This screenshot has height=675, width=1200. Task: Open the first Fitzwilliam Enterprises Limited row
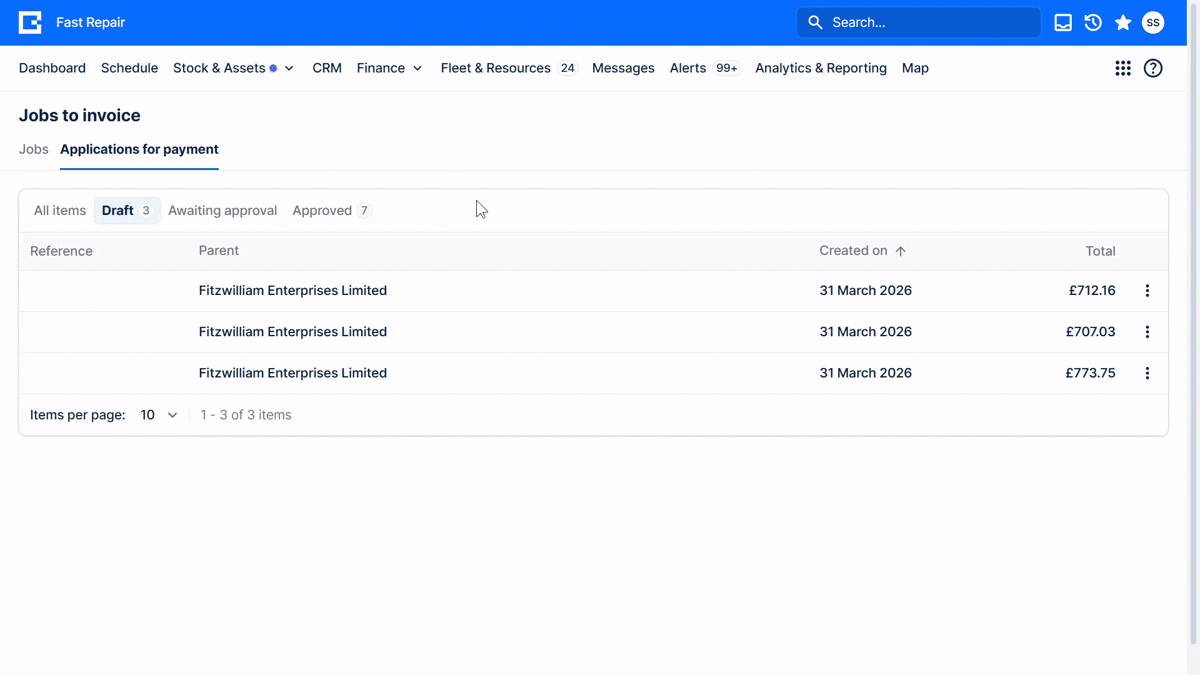593,291
